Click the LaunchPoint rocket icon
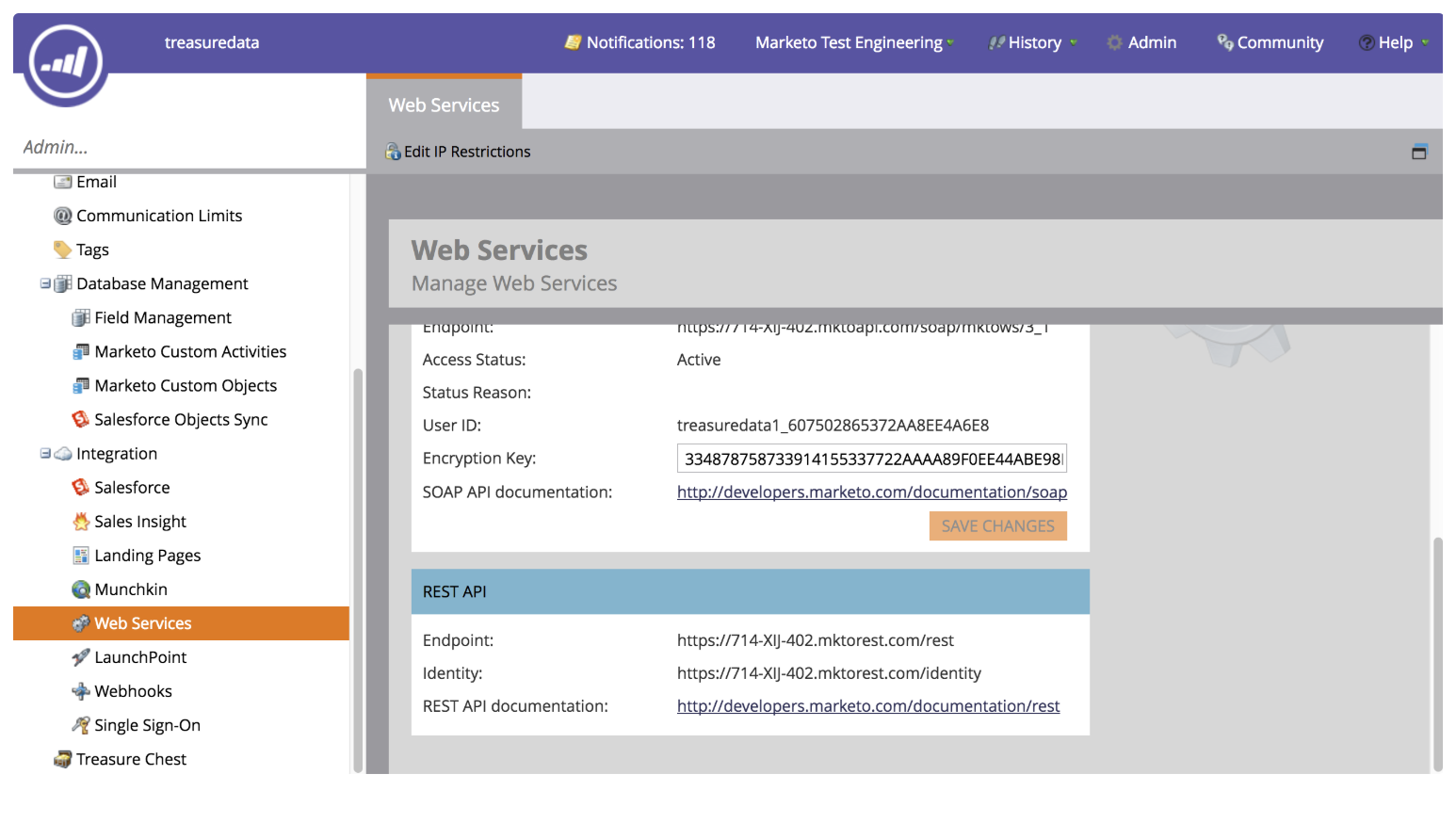The height and width of the screenshot is (823, 1456). (x=81, y=657)
